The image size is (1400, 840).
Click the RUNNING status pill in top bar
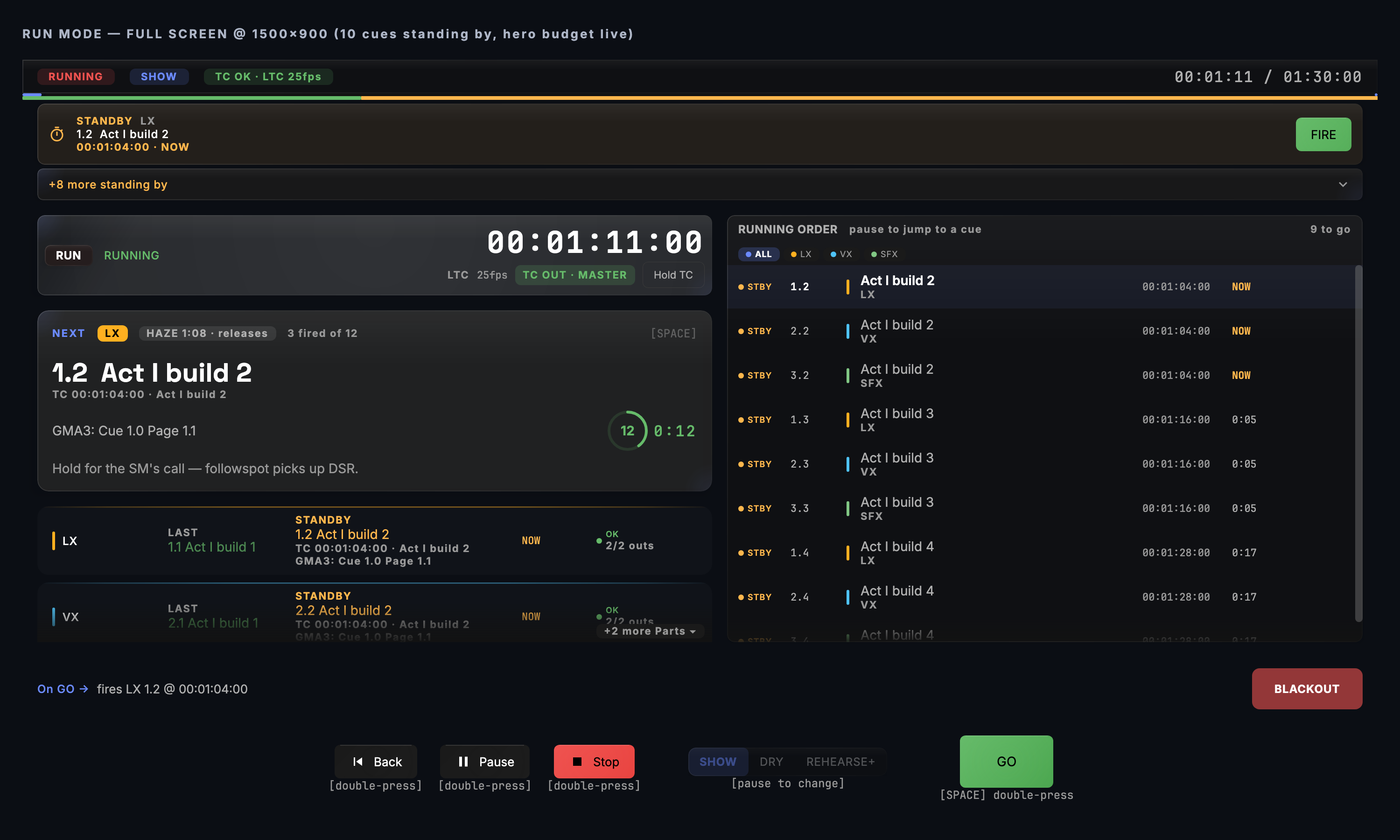[76, 77]
